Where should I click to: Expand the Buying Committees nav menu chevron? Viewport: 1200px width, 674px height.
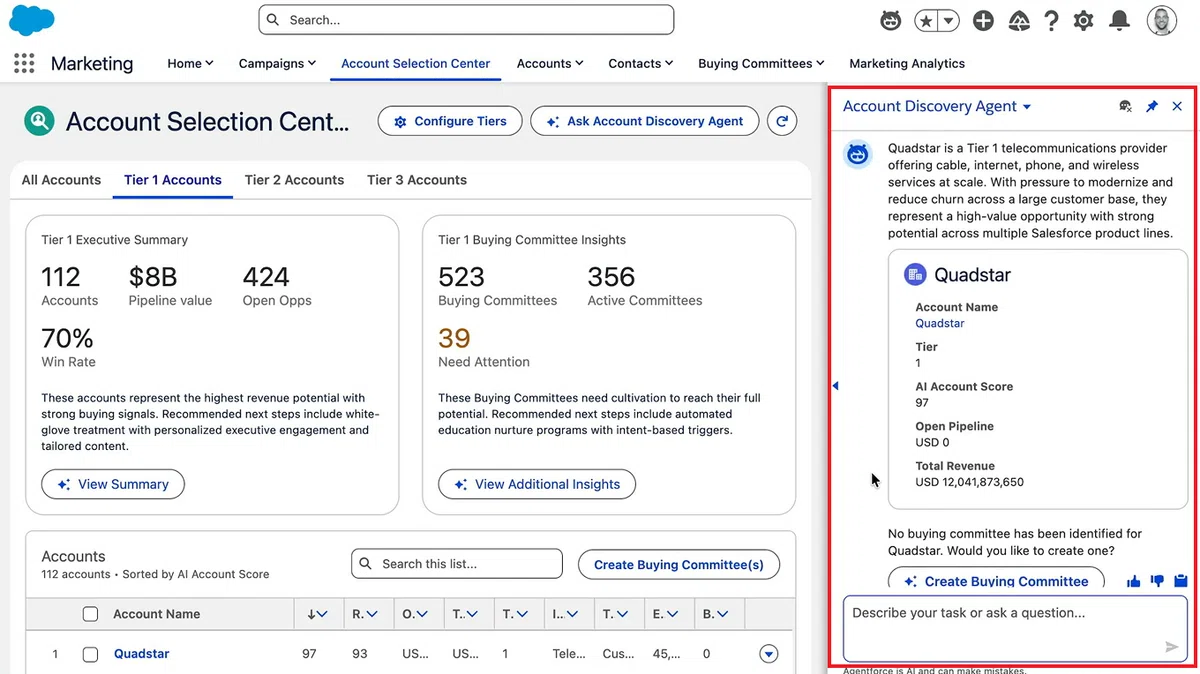point(820,63)
